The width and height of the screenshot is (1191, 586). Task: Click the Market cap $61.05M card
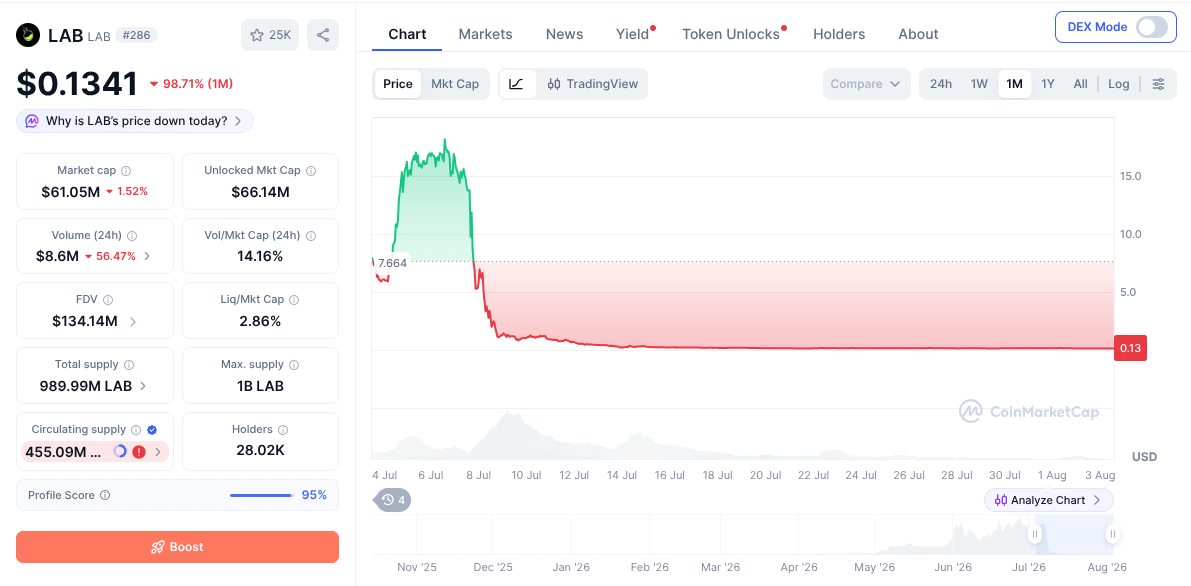[95, 182]
